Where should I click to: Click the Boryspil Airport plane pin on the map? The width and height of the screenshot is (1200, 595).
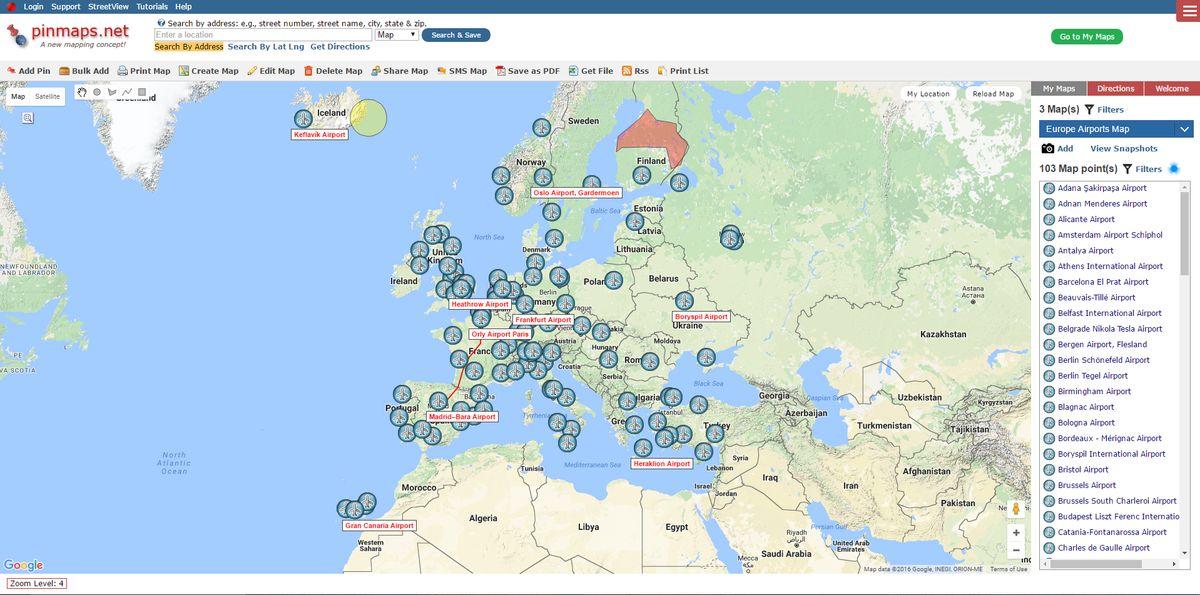[684, 300]
